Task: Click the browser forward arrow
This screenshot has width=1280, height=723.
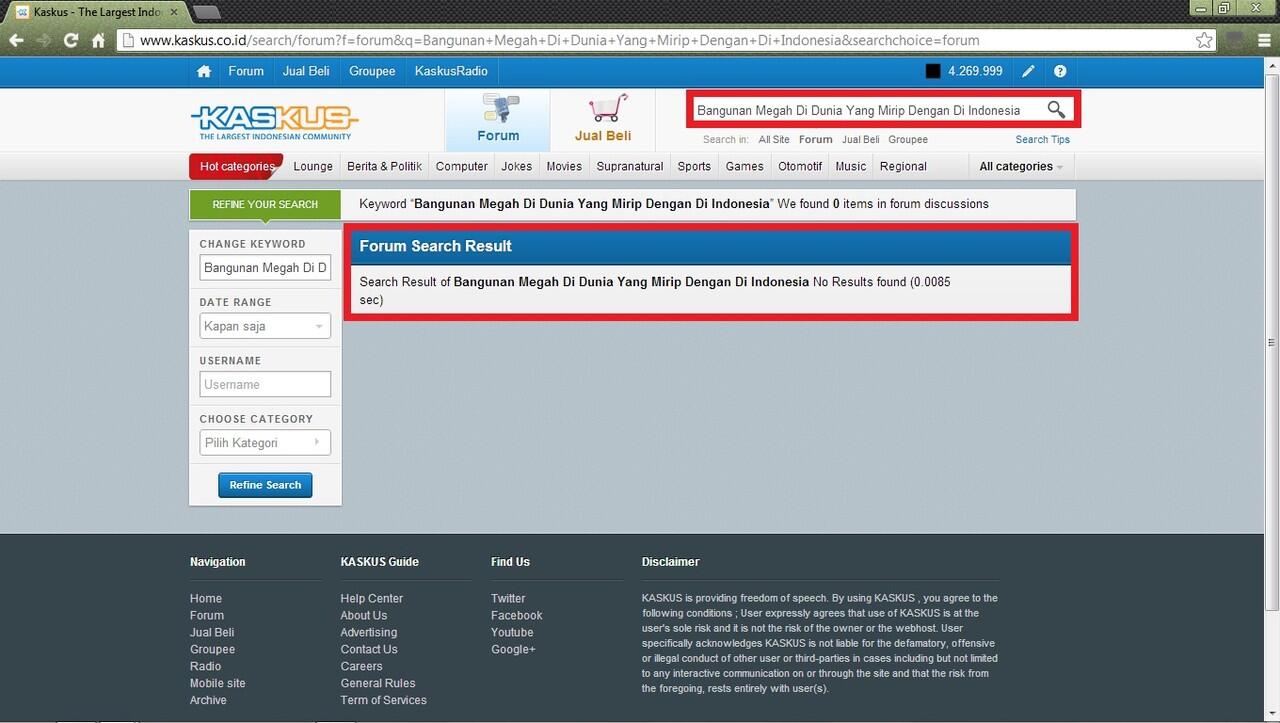Action: pos(43,40)
